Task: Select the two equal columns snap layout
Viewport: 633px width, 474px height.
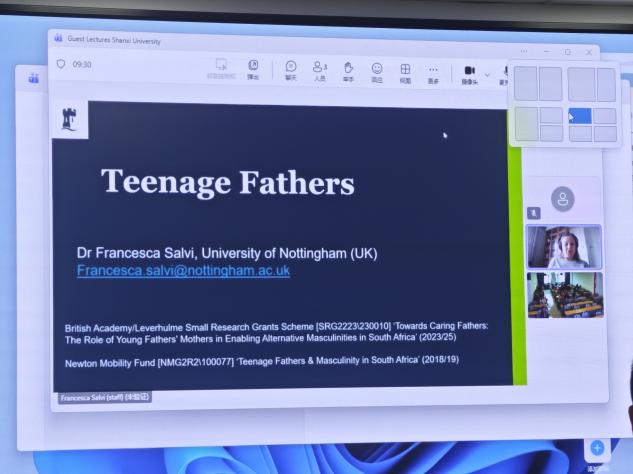Action: (538, 84)
